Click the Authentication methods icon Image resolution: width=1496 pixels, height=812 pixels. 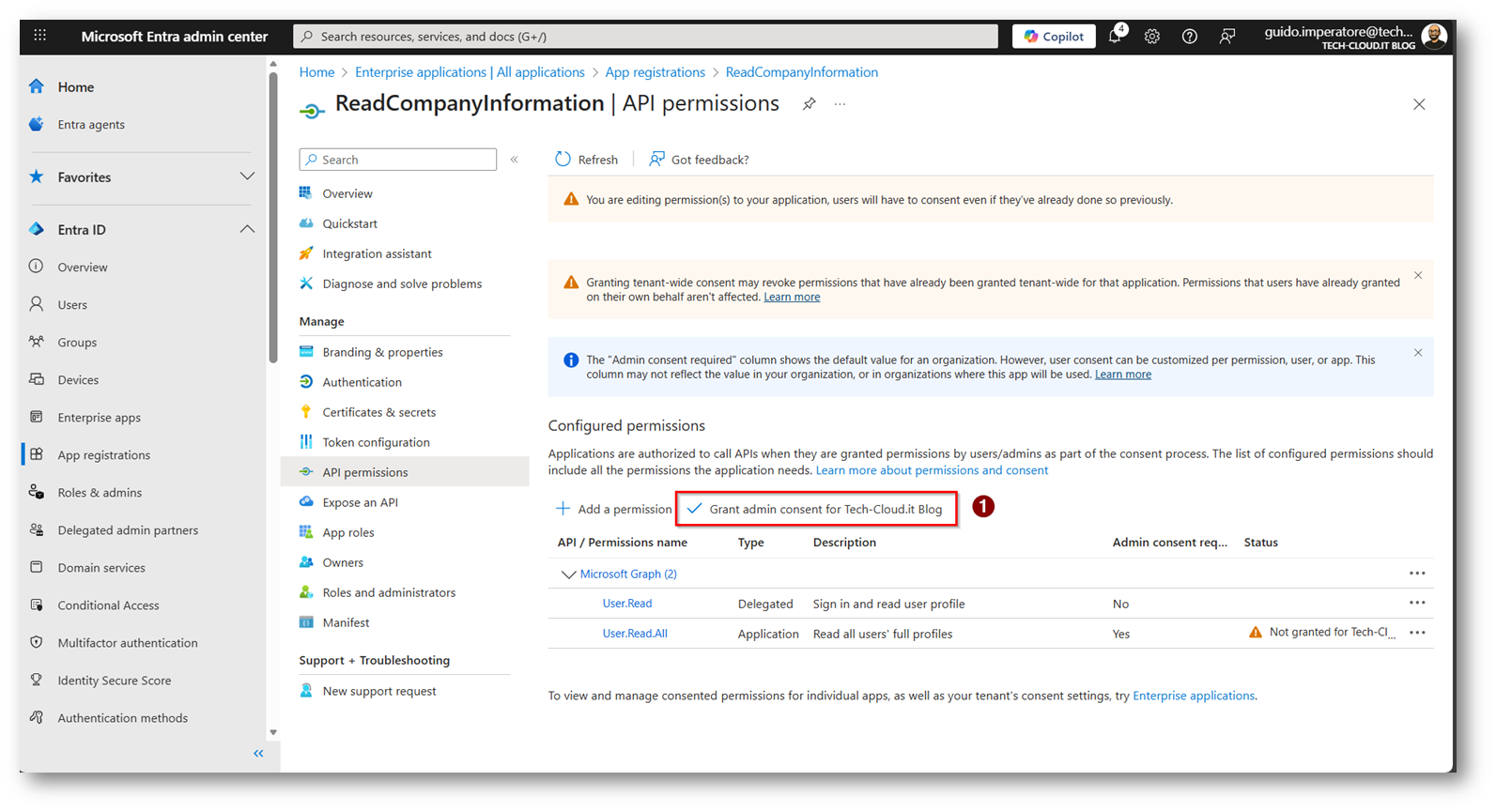[37, 717]
